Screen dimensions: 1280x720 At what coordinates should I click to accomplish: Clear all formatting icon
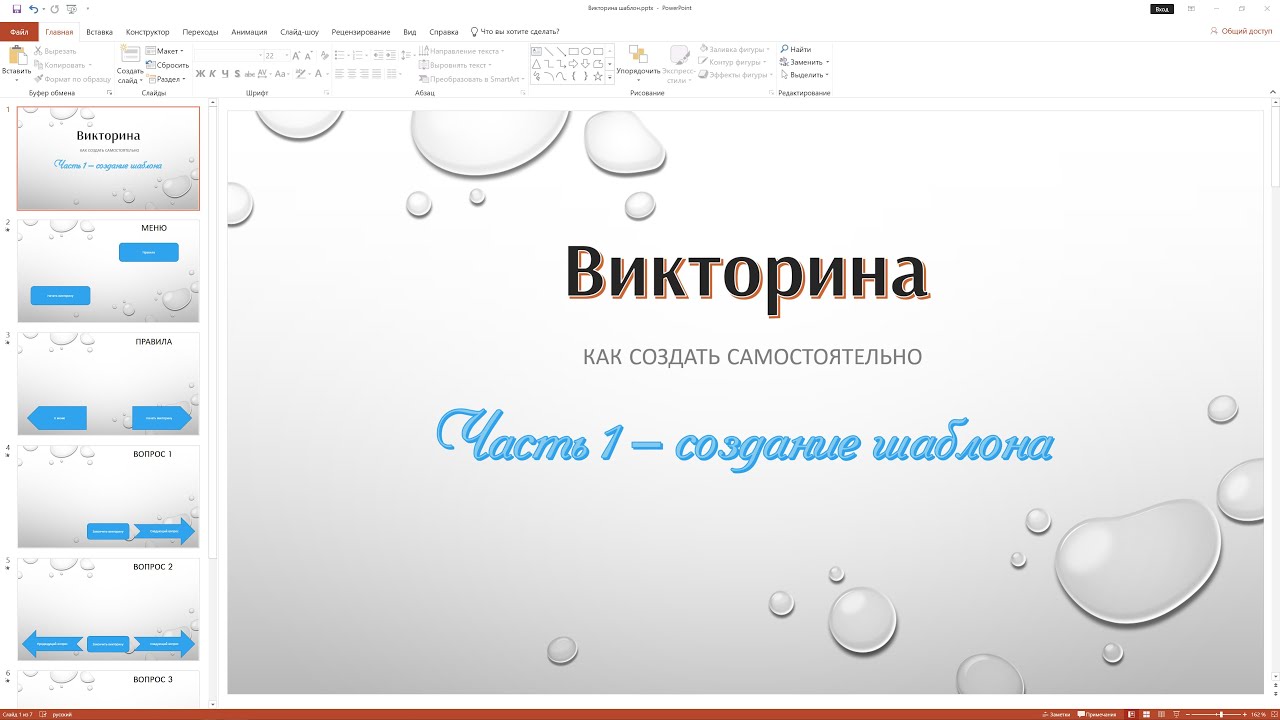tap(325, 56)
